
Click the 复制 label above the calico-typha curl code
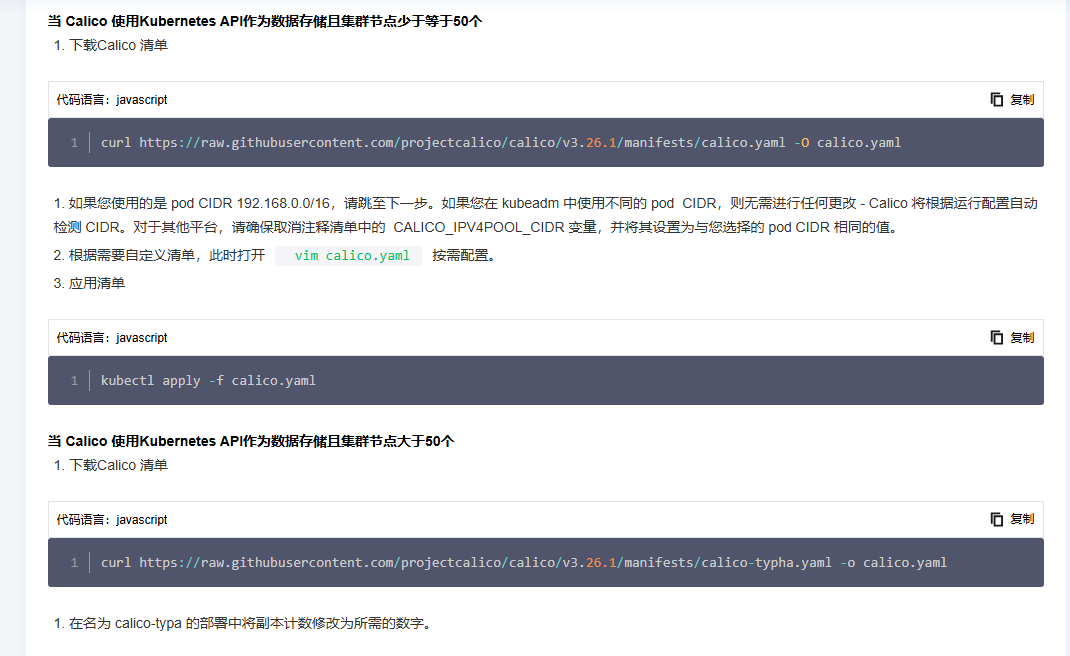[1022, 519]
